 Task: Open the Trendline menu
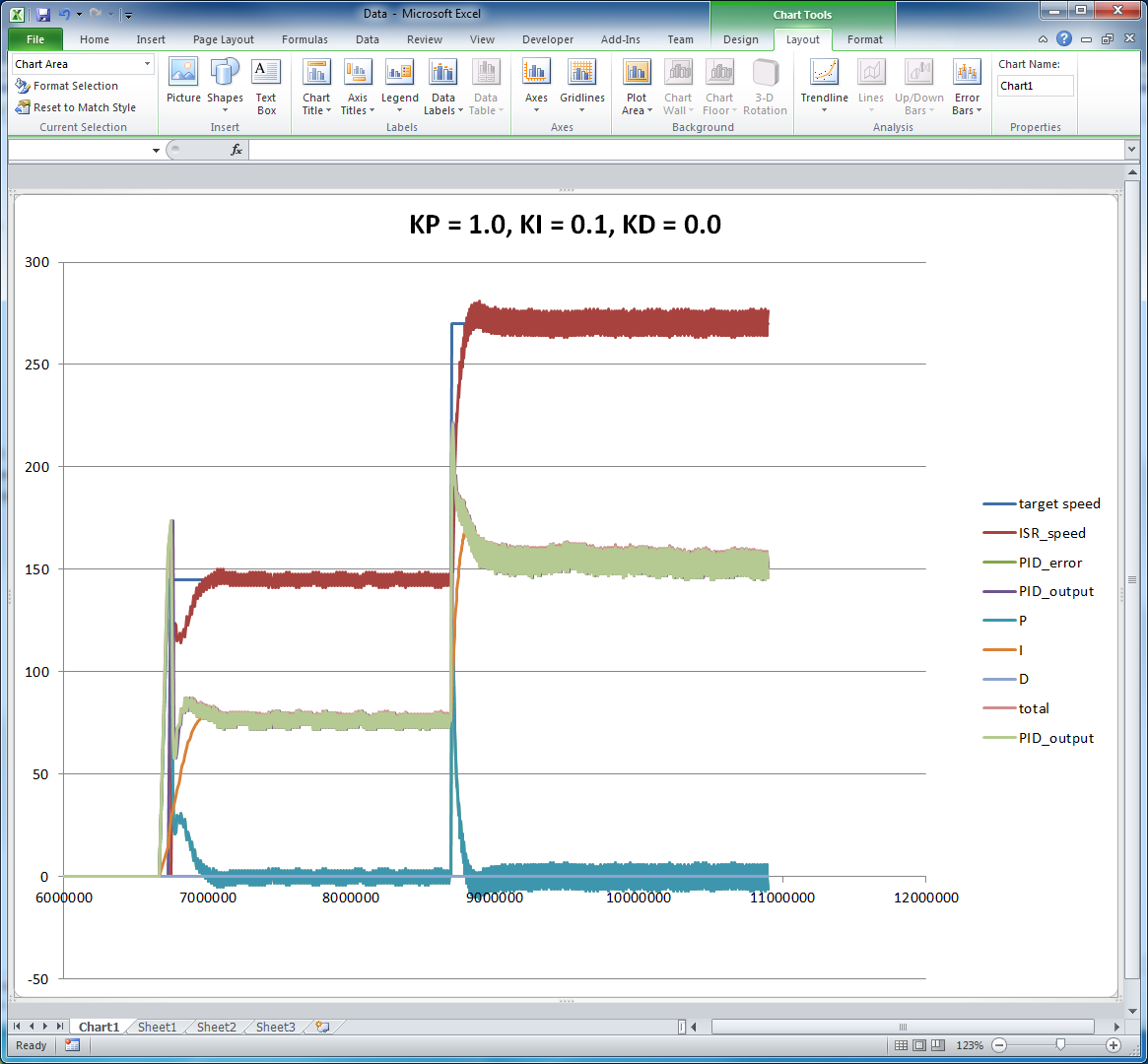[x=825, y=87]
